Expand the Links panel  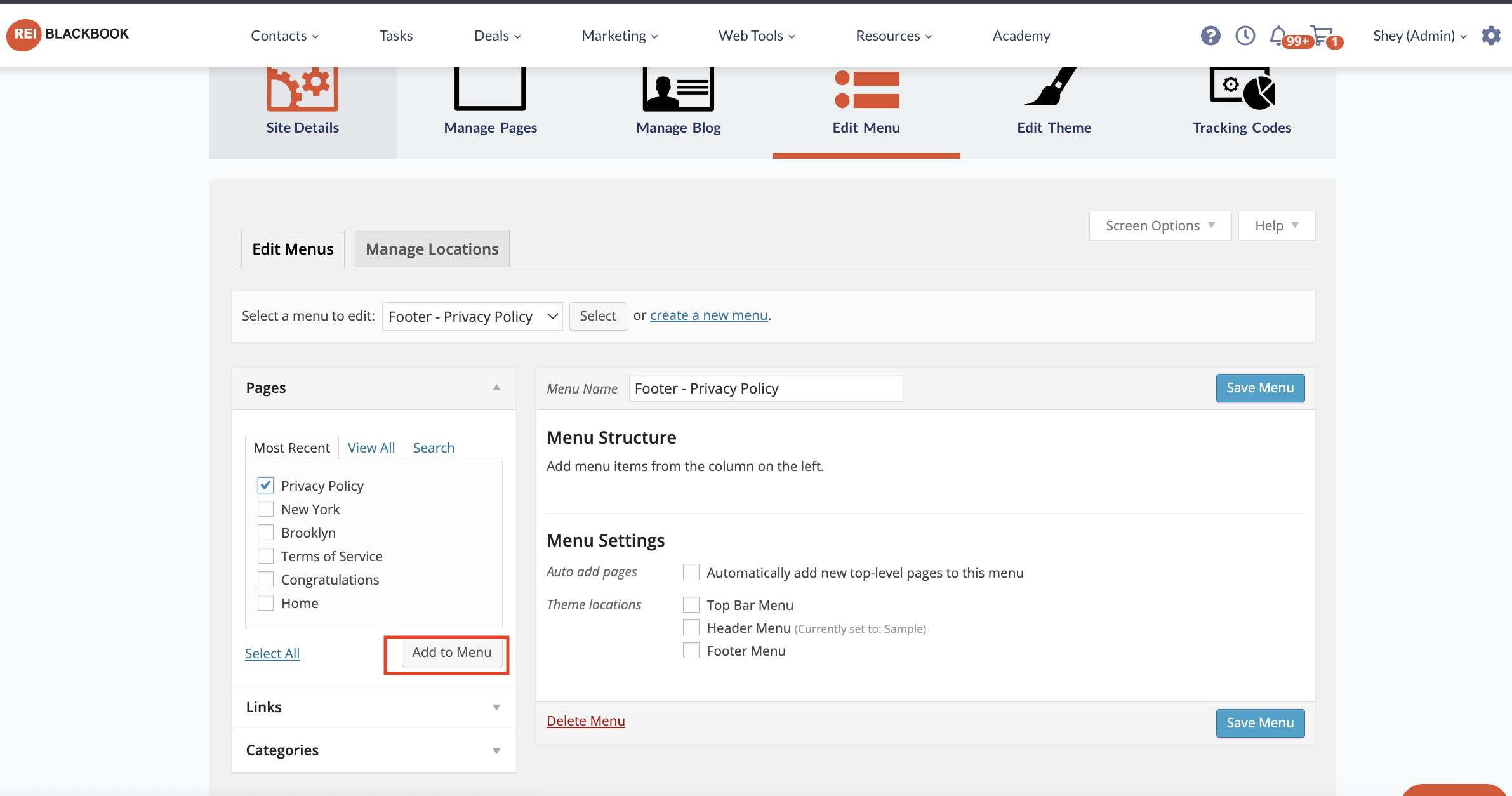[x=496, y=707]
